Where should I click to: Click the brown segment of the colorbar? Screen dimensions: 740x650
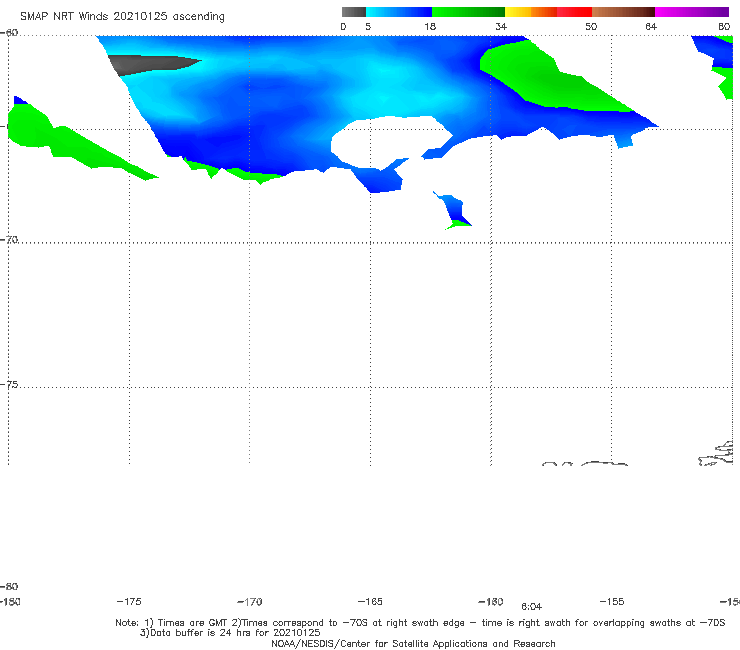[623, 12]
